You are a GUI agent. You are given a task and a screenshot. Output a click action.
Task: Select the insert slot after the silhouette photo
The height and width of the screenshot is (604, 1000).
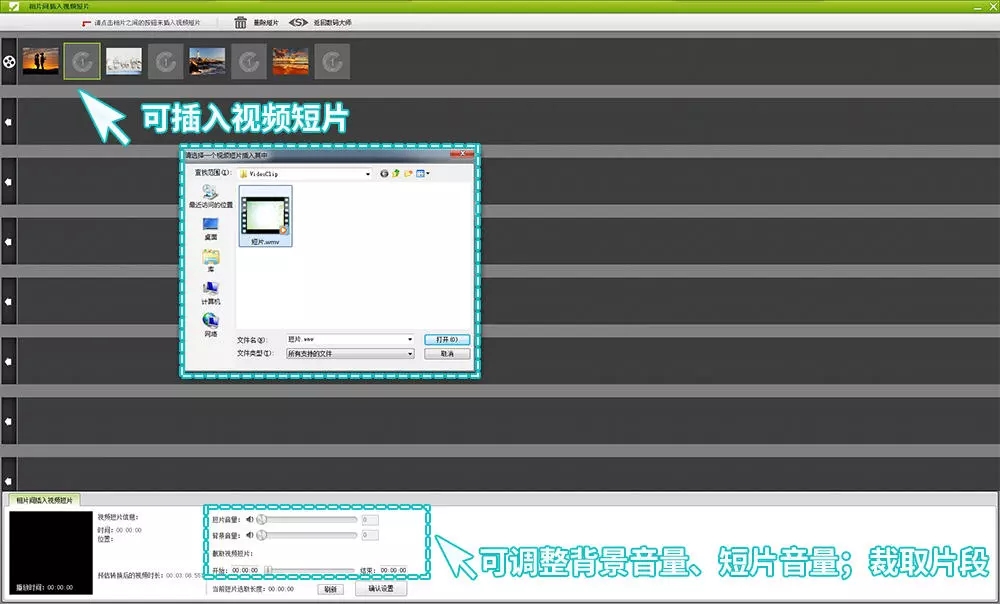point(82,61)
